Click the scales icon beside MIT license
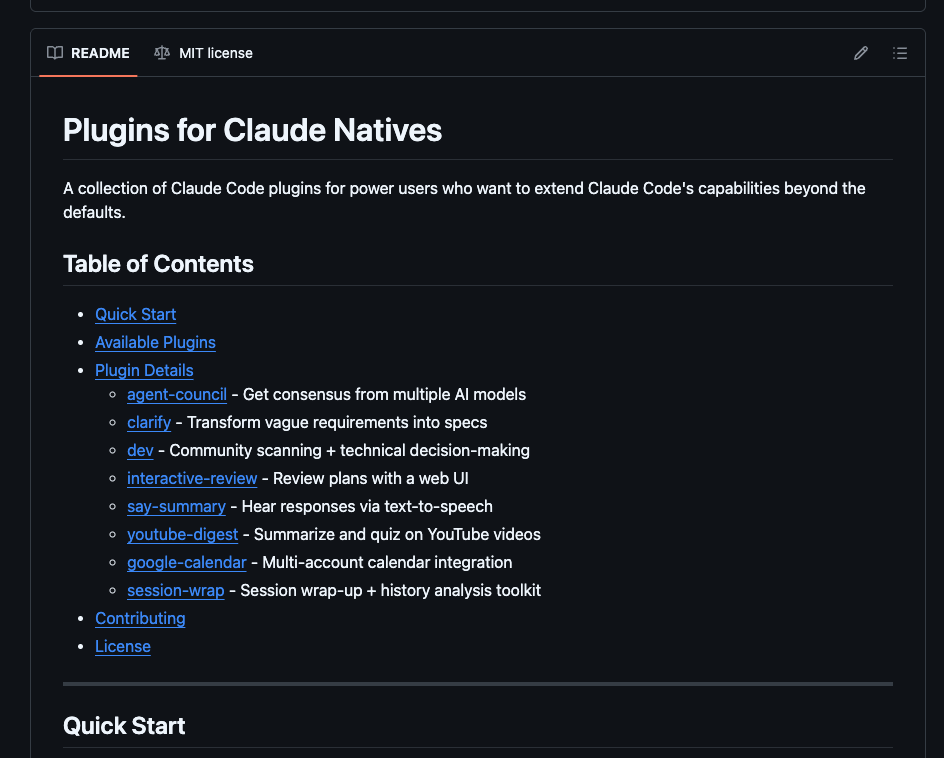Screen dimensions: 944x758 pos(161,53)
